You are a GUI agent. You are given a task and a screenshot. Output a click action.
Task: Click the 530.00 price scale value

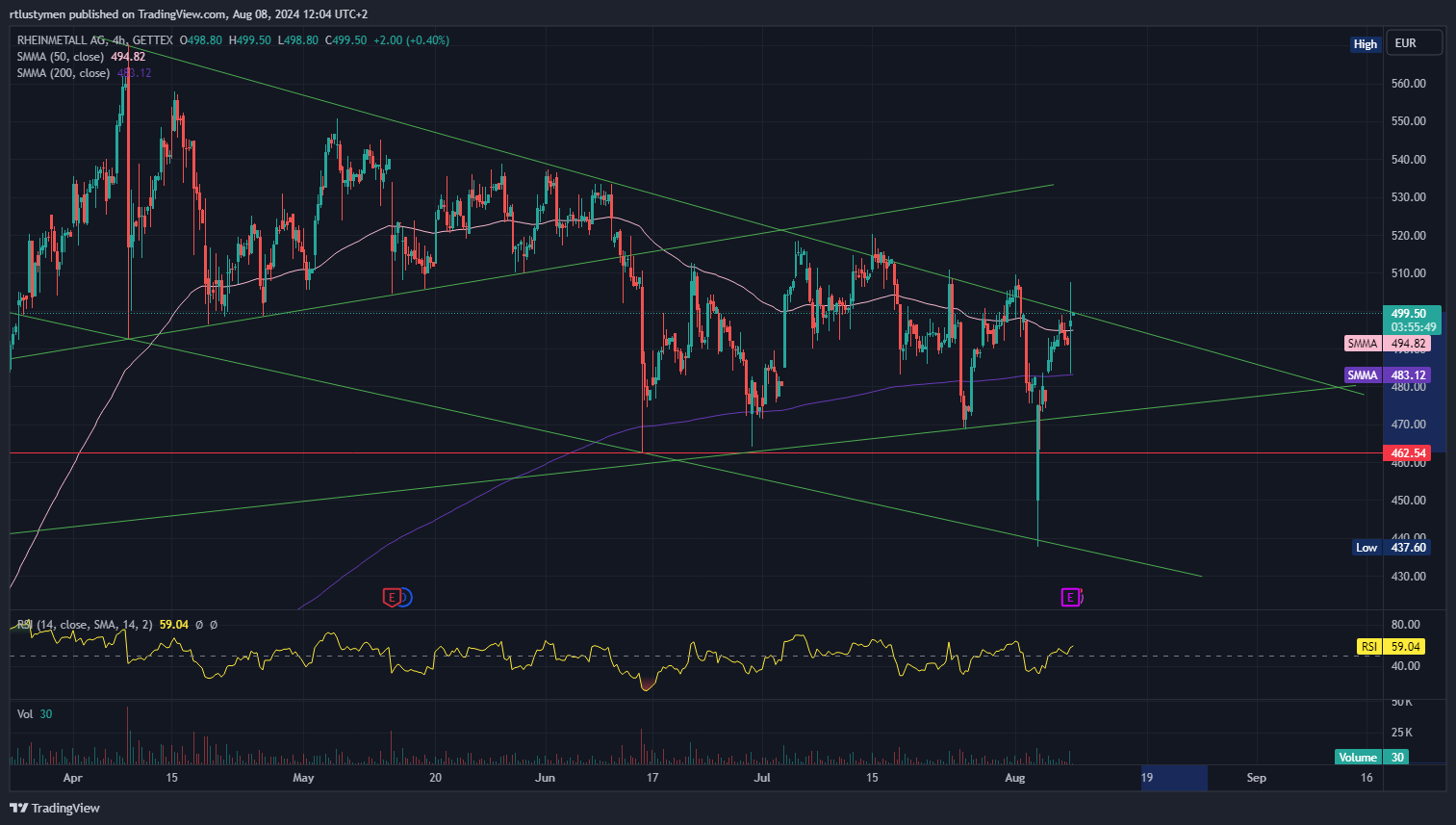point(1409,197)
